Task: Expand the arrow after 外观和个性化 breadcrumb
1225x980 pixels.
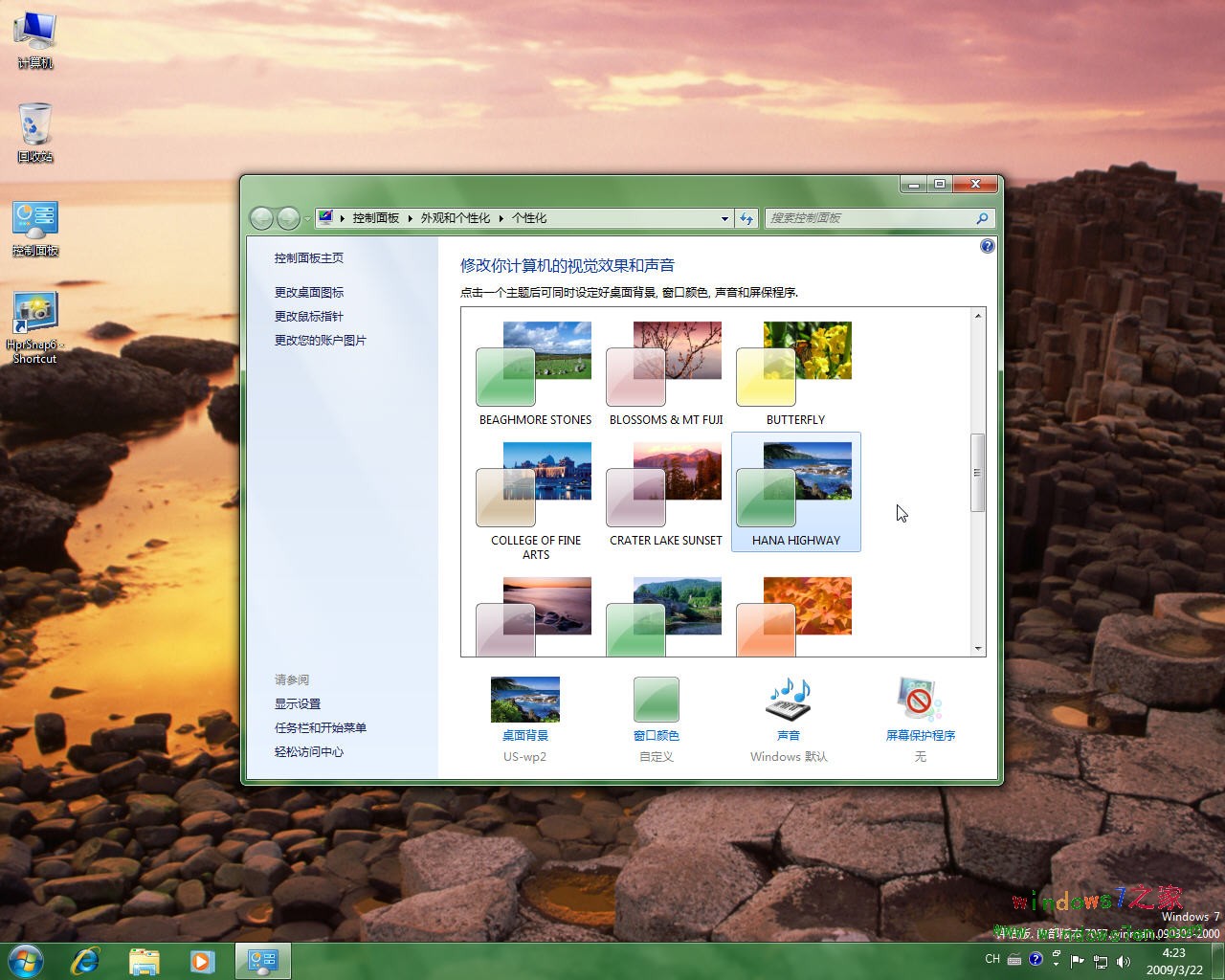Action: point(501,218)
